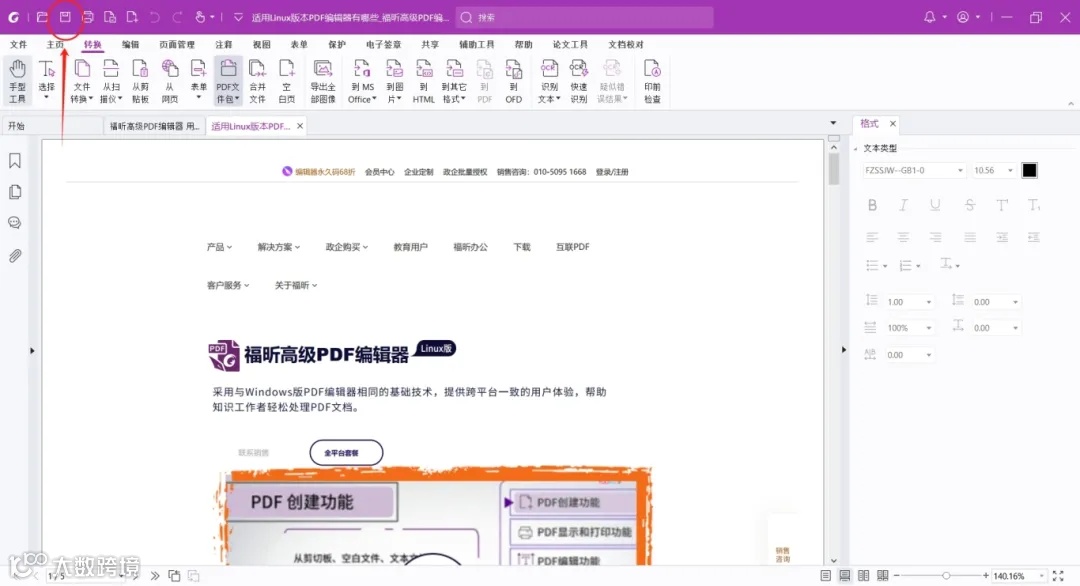The height and width of the screenshot is (586, 1080).
Task: Toggle Underline in format panel
Action: click(x=935, y=205)
